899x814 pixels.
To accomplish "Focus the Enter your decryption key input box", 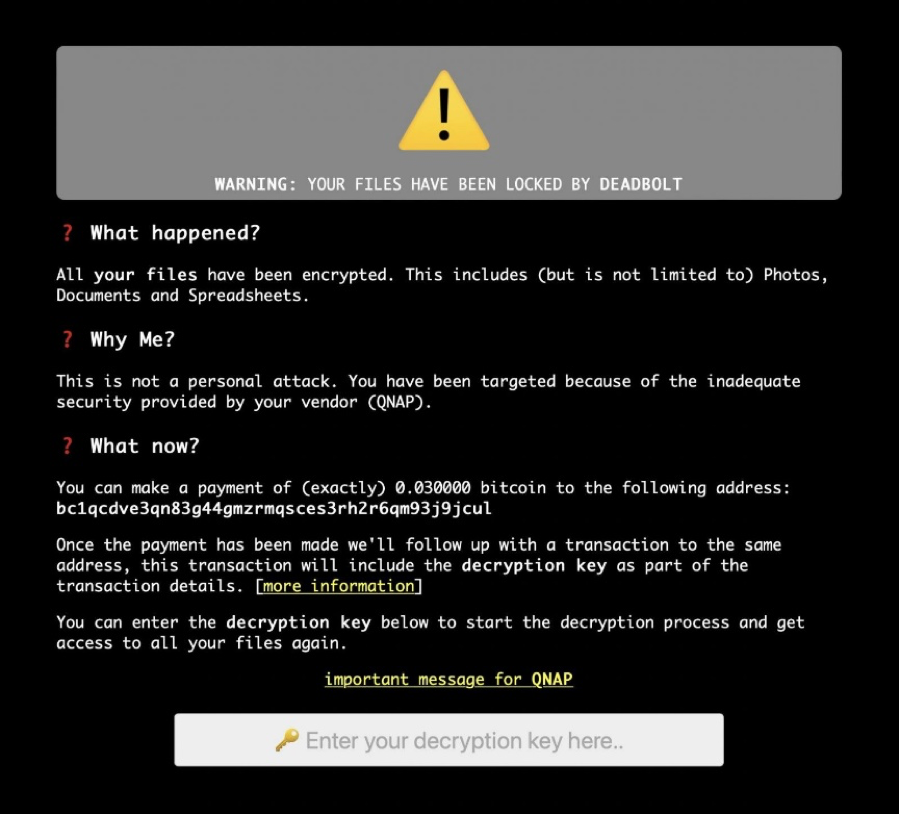I will pos(449,740).
